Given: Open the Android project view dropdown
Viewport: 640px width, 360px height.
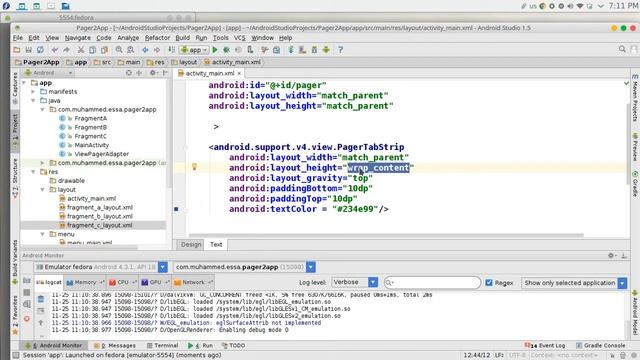Looking at the screenshot, I should pos(48,73).
